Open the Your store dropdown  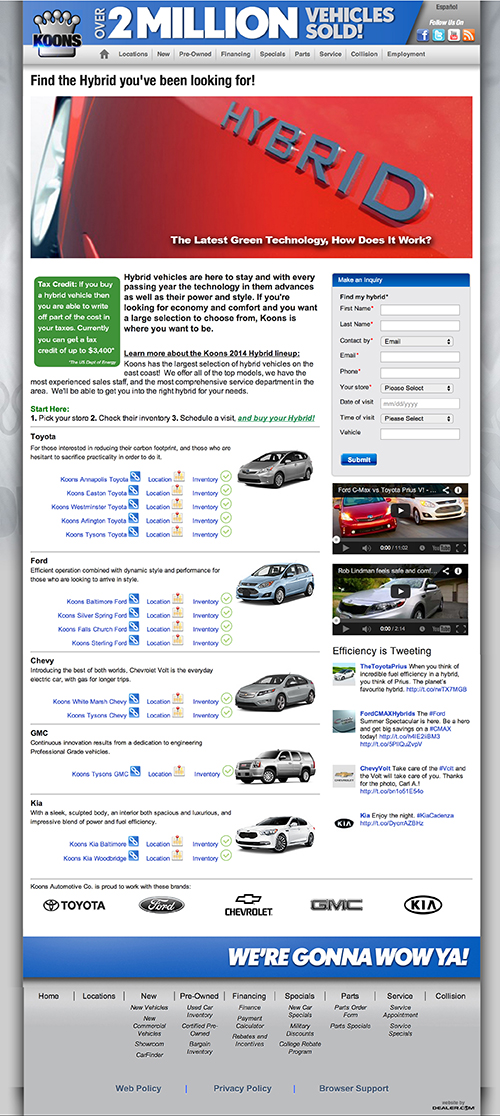pos(417,388)
